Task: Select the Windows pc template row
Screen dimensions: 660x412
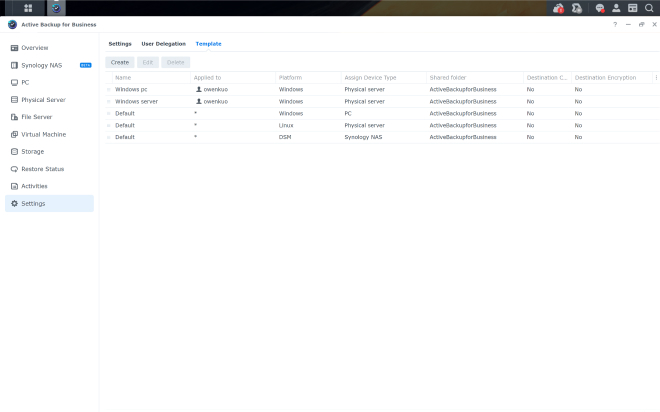Action: (382, 89)
